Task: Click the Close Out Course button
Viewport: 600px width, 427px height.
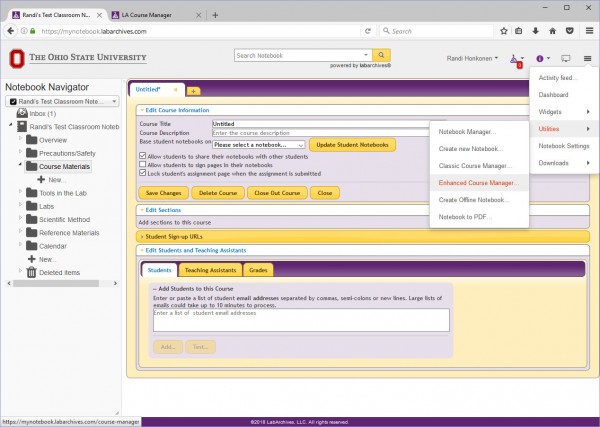Action: pyautogui.click(x=277, y=193)
